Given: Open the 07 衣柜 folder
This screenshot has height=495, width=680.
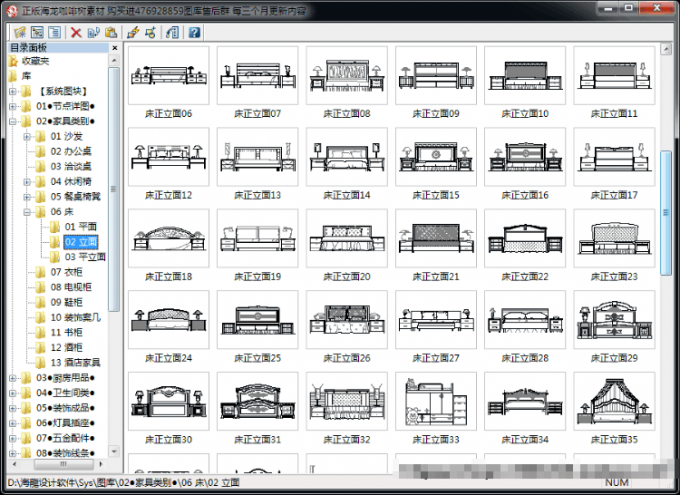Looking at the screenshot, I should coord(66,272).
